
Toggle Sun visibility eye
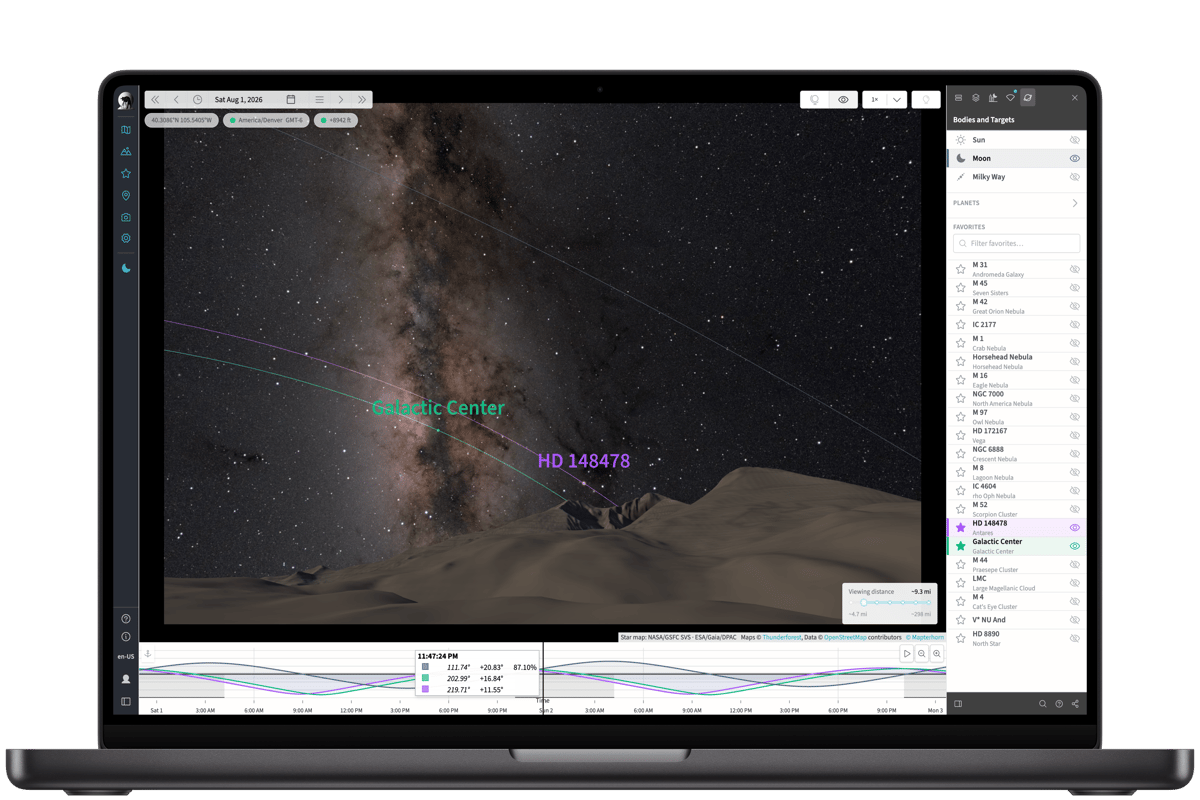tap(1075, 140)
